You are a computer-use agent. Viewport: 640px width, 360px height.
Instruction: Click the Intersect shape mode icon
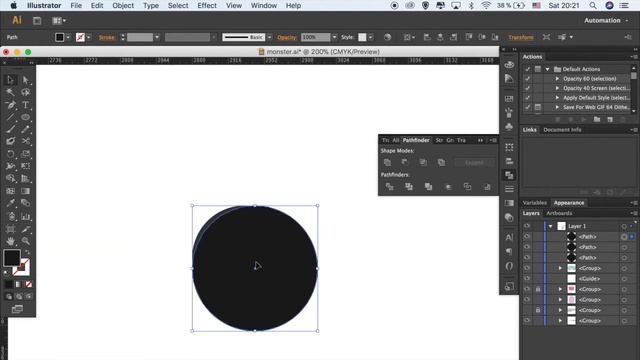[423, 162]
